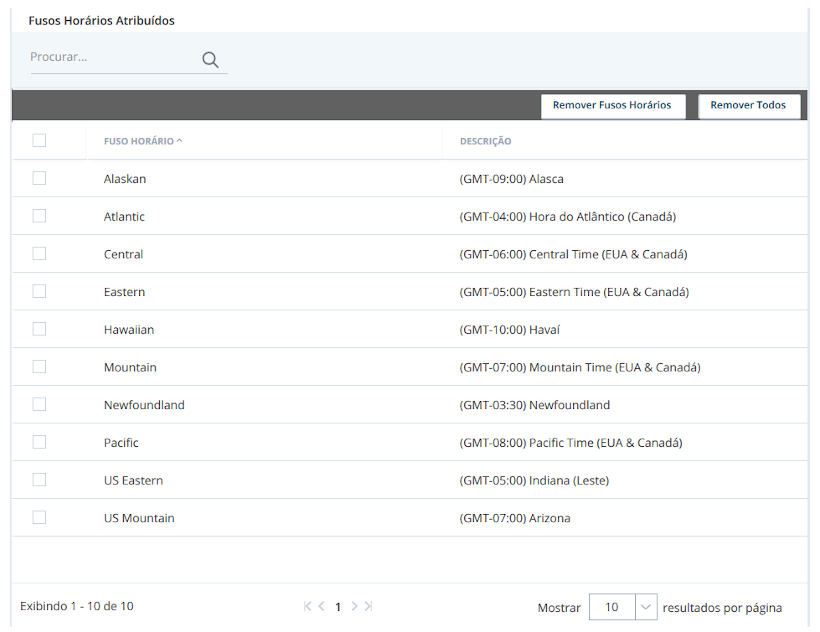This screenshot has width=820, height=632.
Task: Click Remover Fusos Horários button
Action: 612,106
